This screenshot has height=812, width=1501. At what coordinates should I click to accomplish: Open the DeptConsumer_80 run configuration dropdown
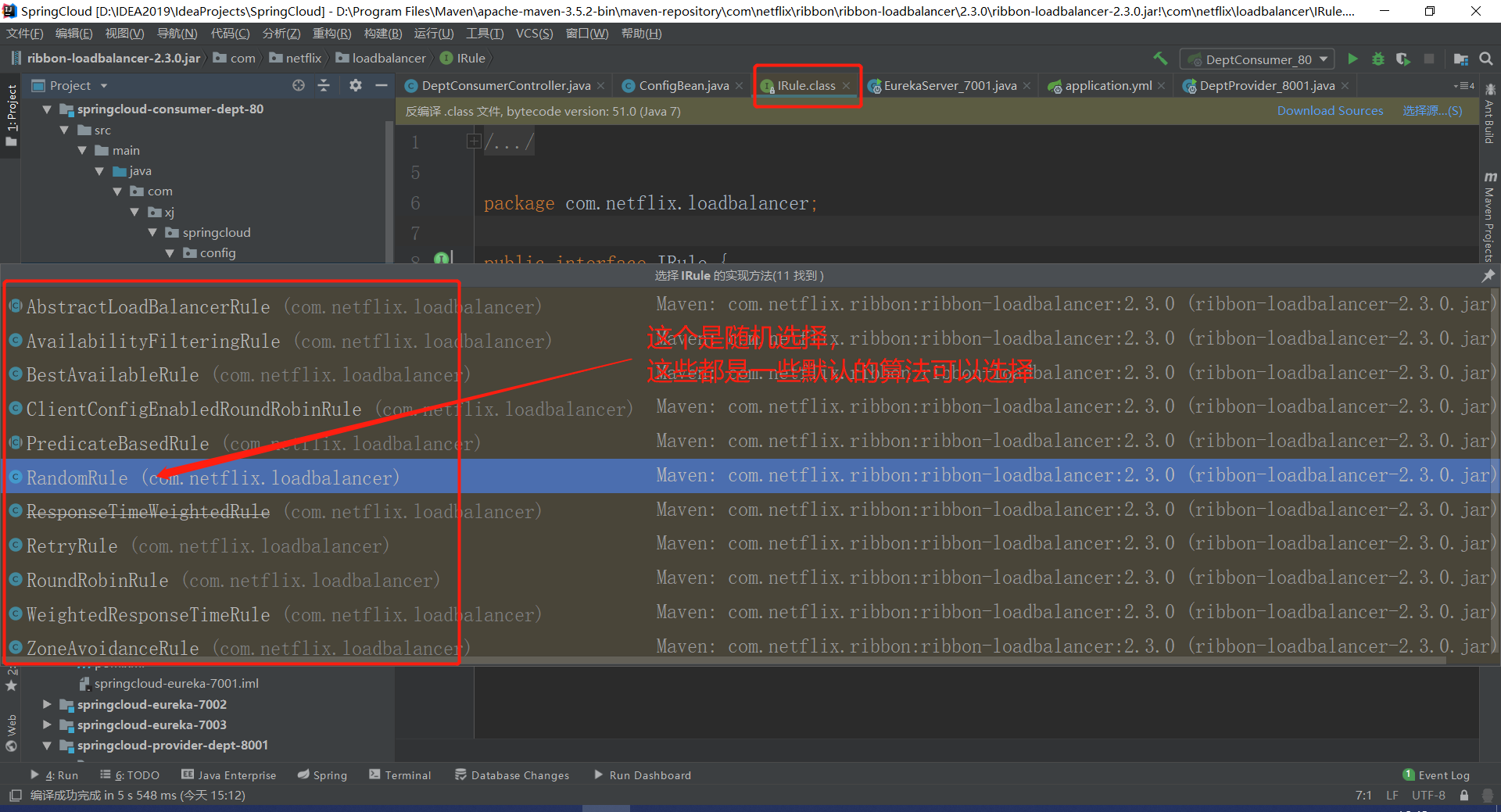[1258, 59]
